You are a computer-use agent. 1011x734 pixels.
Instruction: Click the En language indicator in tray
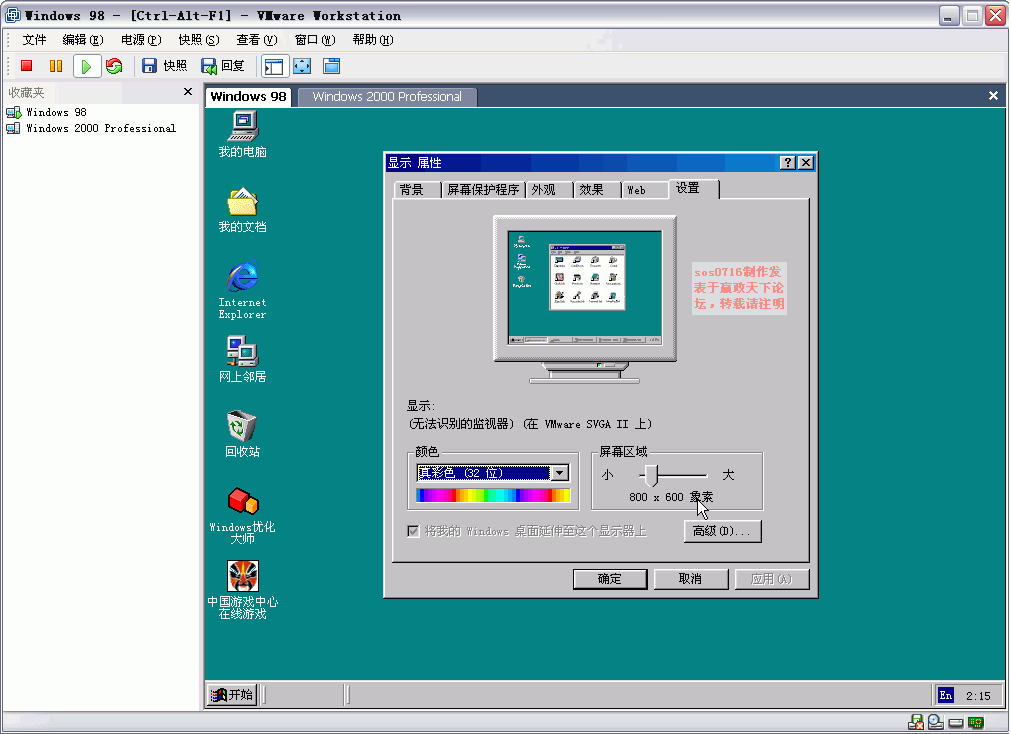pos(946,695)
